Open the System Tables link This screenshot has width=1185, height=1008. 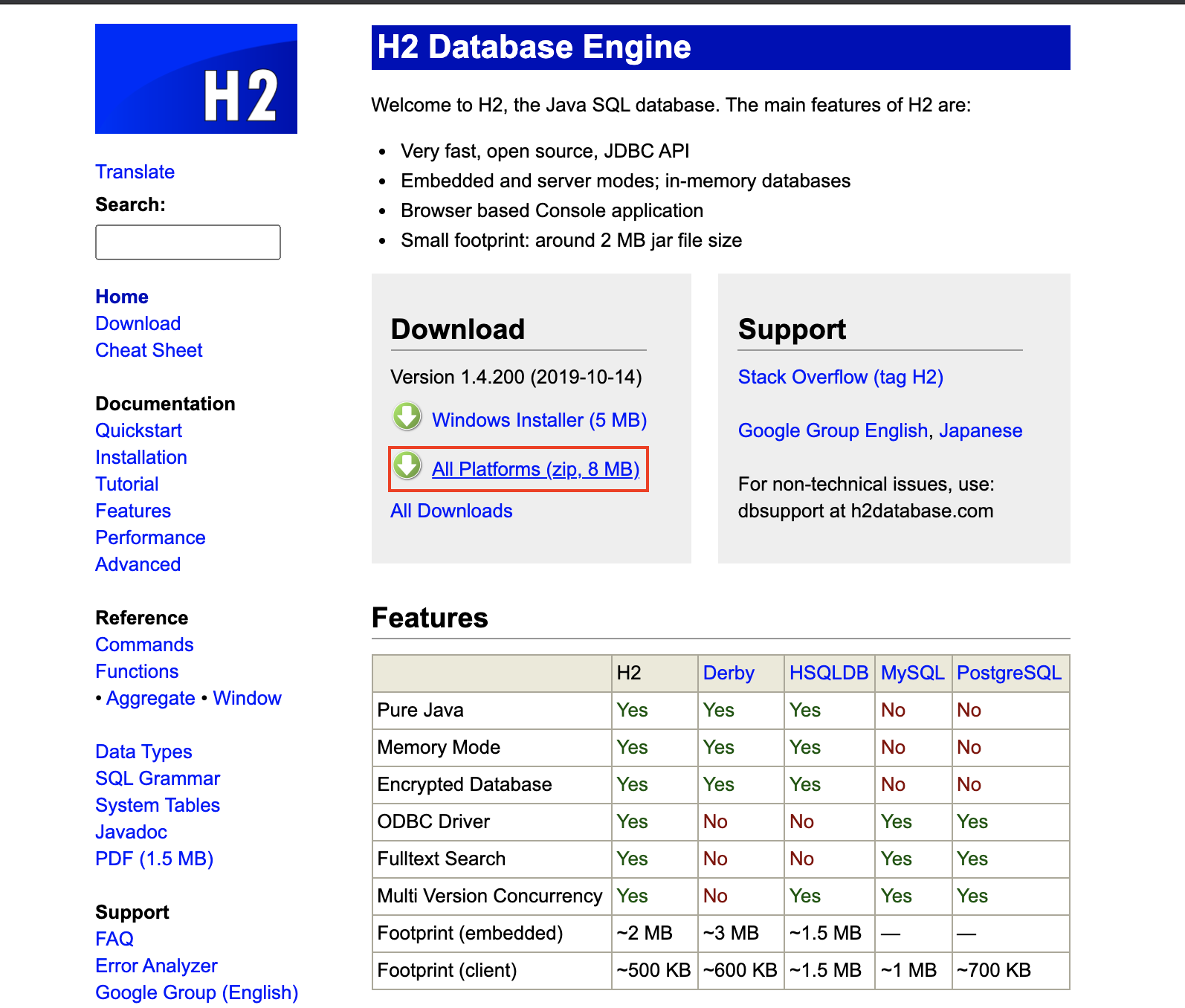coord(158,805)
